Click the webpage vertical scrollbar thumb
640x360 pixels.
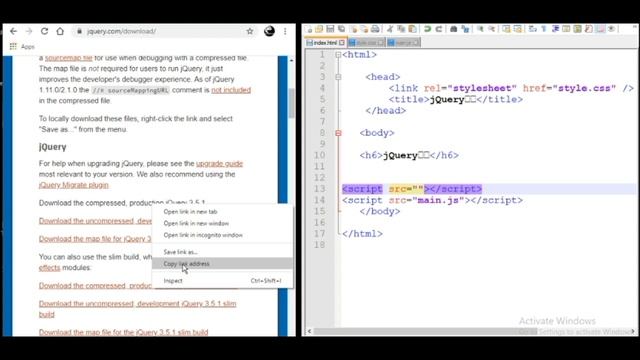[291, 103]
